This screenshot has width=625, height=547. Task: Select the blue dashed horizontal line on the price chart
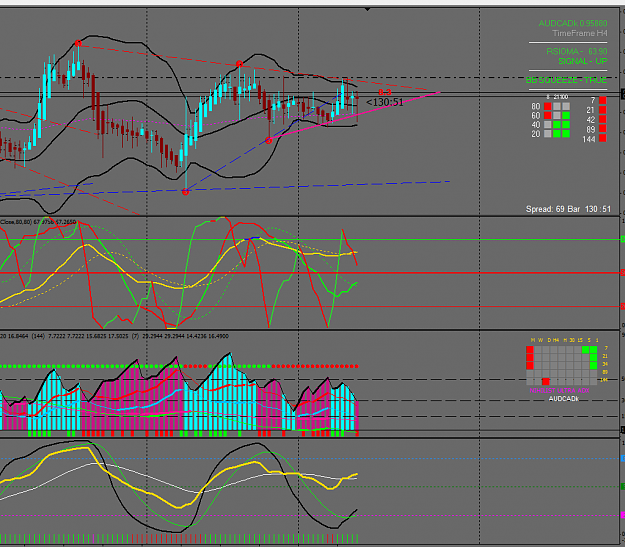coord(319,186)
